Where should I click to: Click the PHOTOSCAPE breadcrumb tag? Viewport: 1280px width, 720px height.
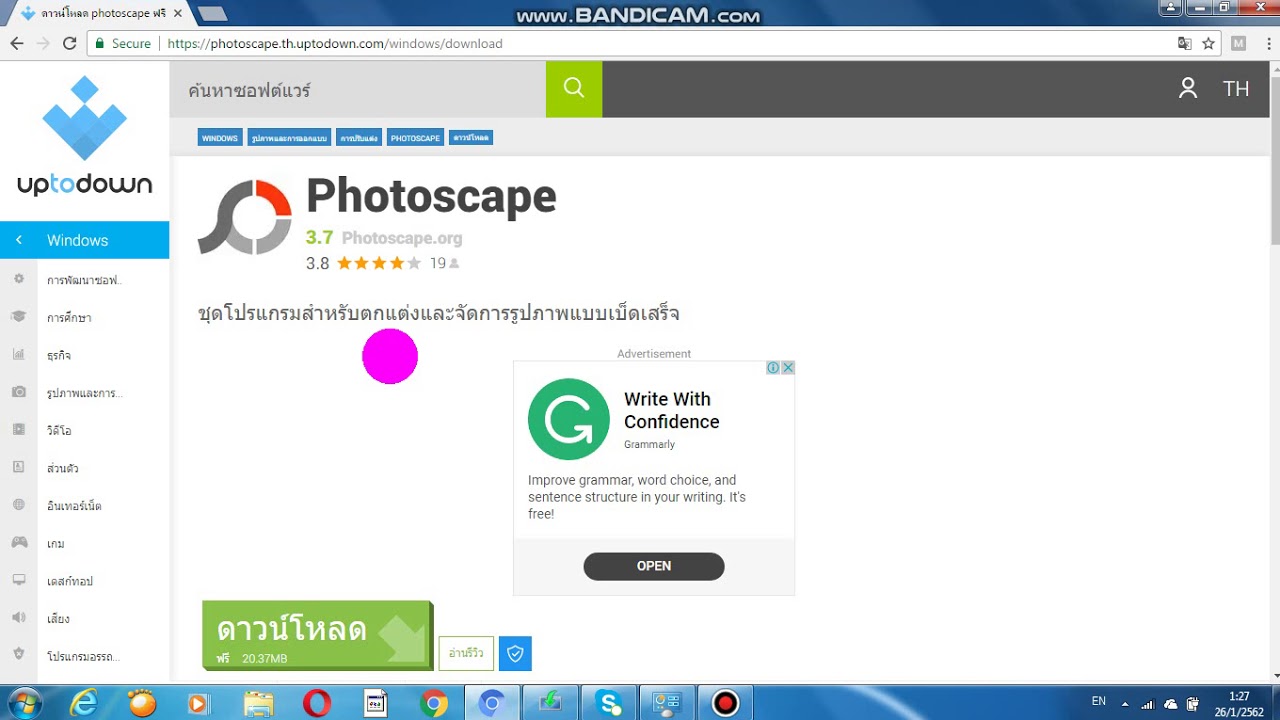coord(415,138)
